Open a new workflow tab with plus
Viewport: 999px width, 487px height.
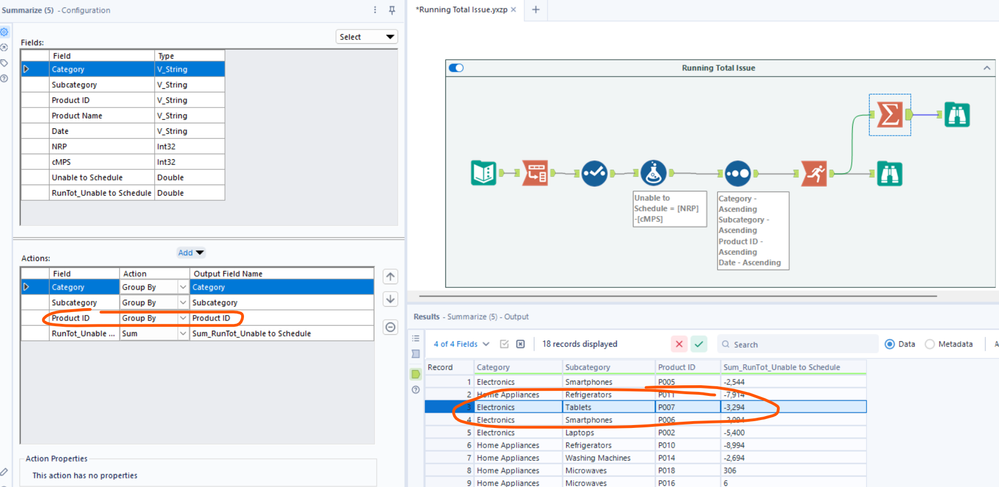535,10
